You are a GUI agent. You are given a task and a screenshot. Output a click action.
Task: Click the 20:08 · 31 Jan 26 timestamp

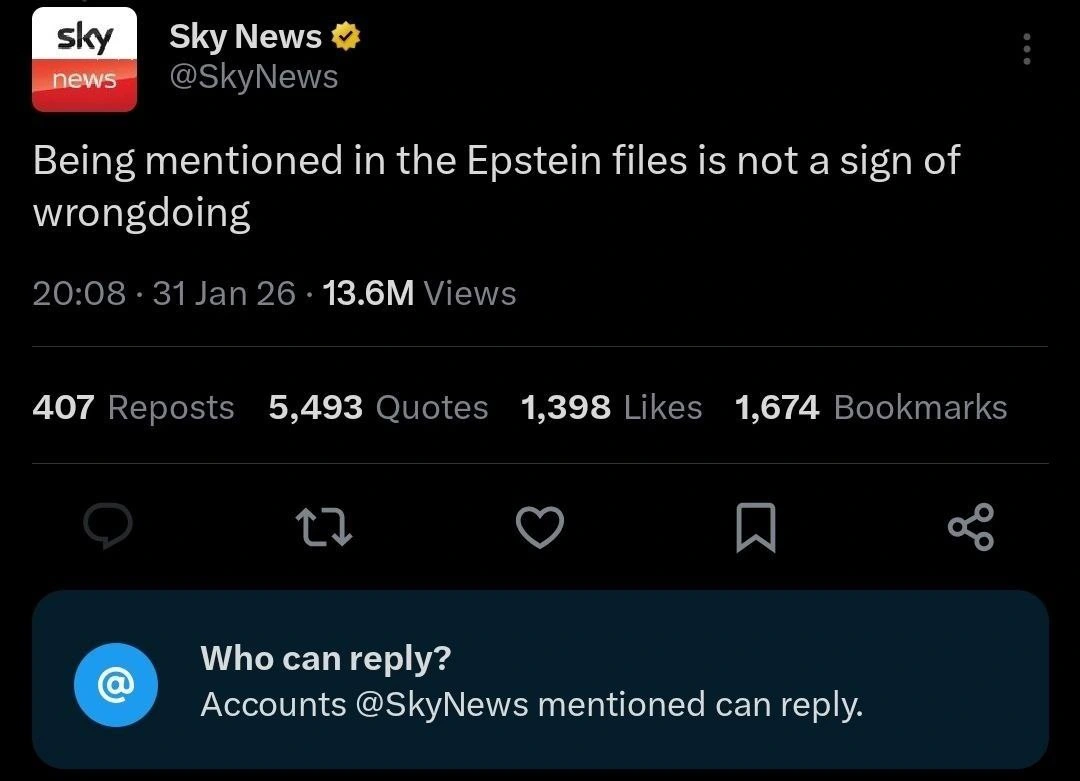(x=164, y=293)
